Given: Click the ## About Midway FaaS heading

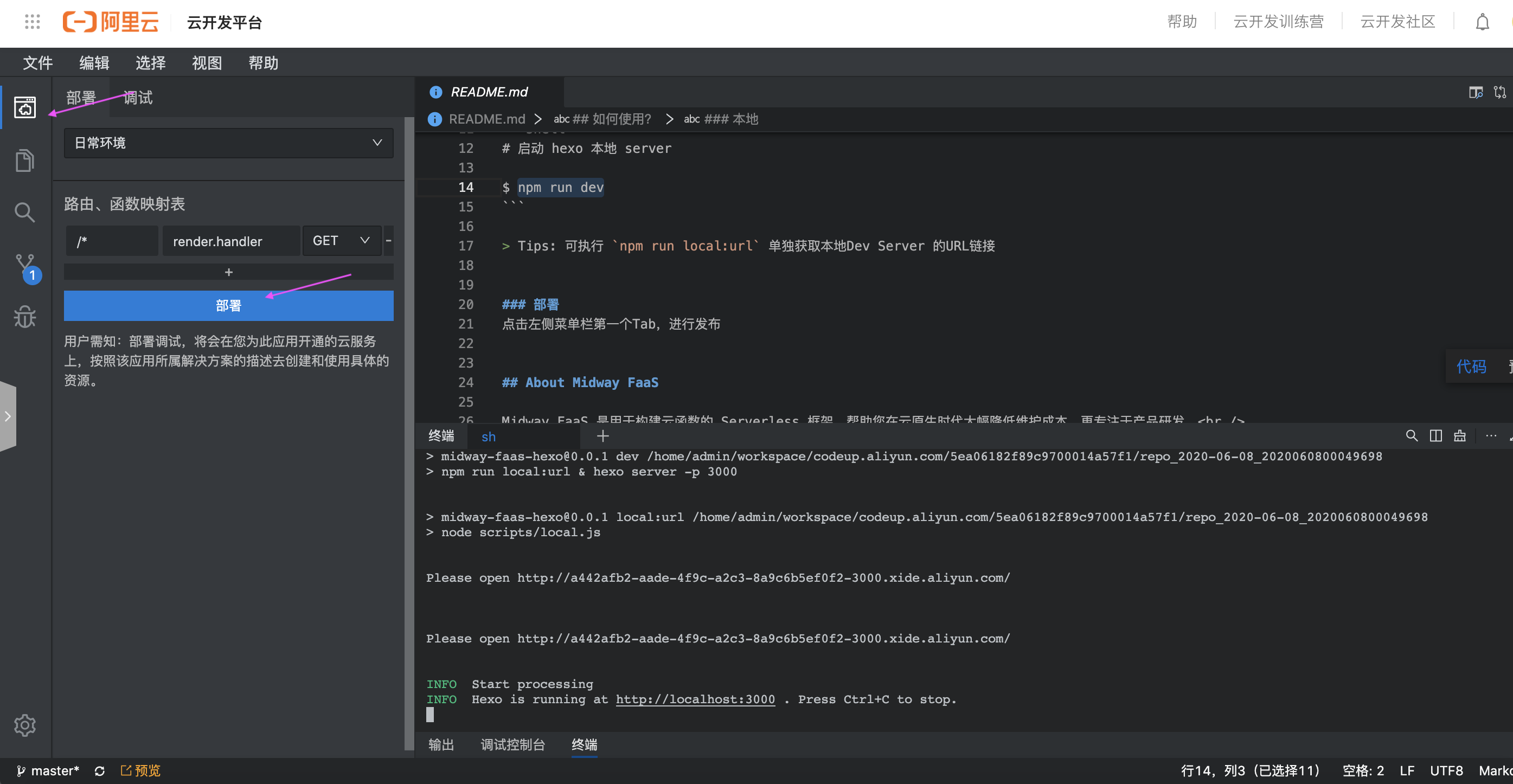Looking at the screenshot, I should (x=580, y=382).
